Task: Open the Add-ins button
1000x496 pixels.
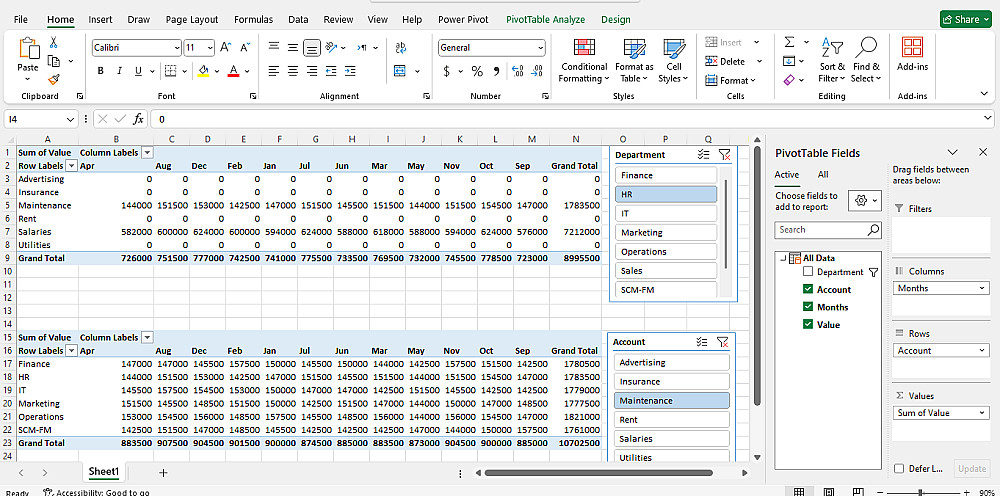Action: [912, 55]
